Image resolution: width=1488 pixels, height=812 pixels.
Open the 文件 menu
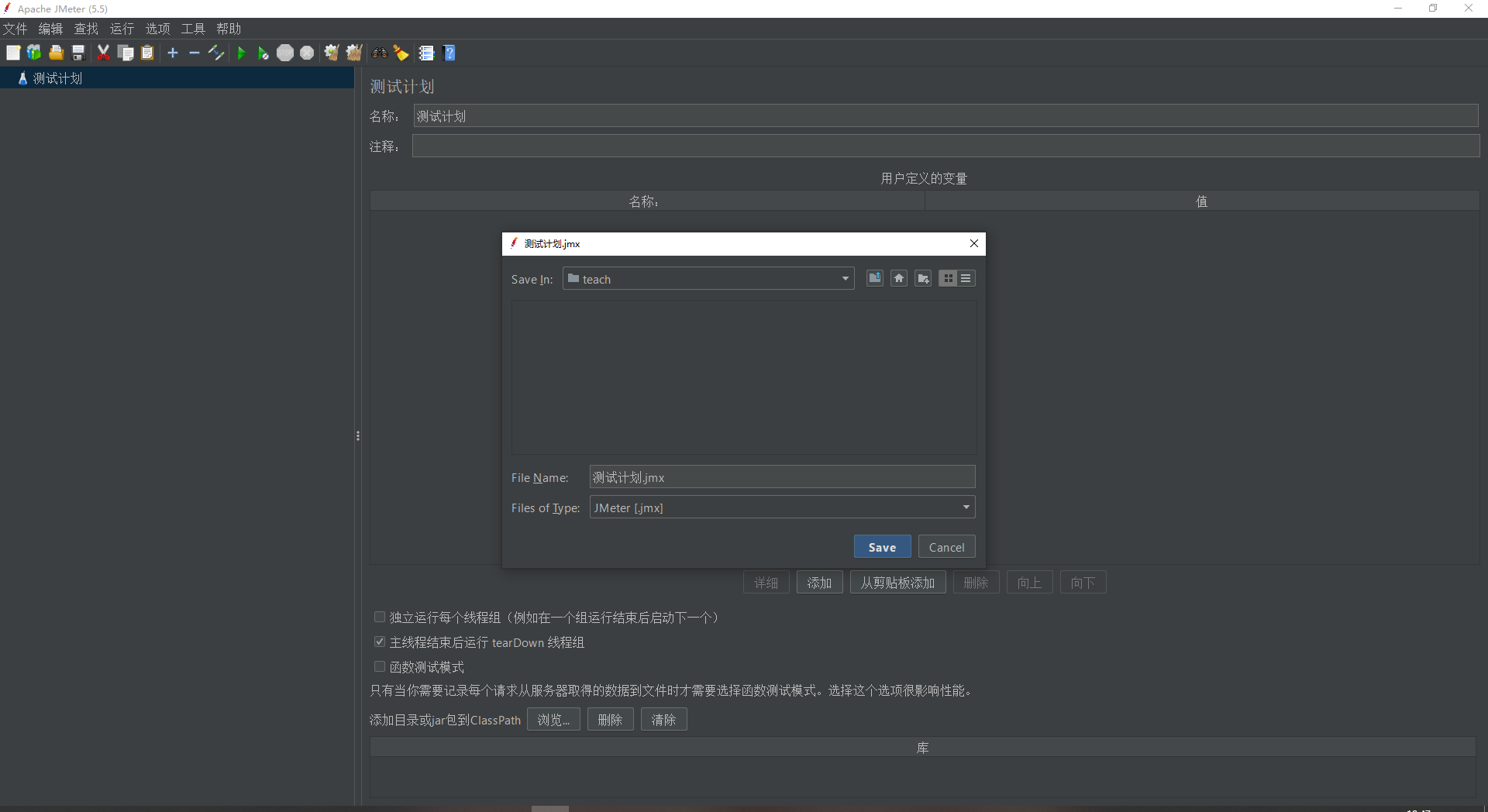(x=15, y=29)
